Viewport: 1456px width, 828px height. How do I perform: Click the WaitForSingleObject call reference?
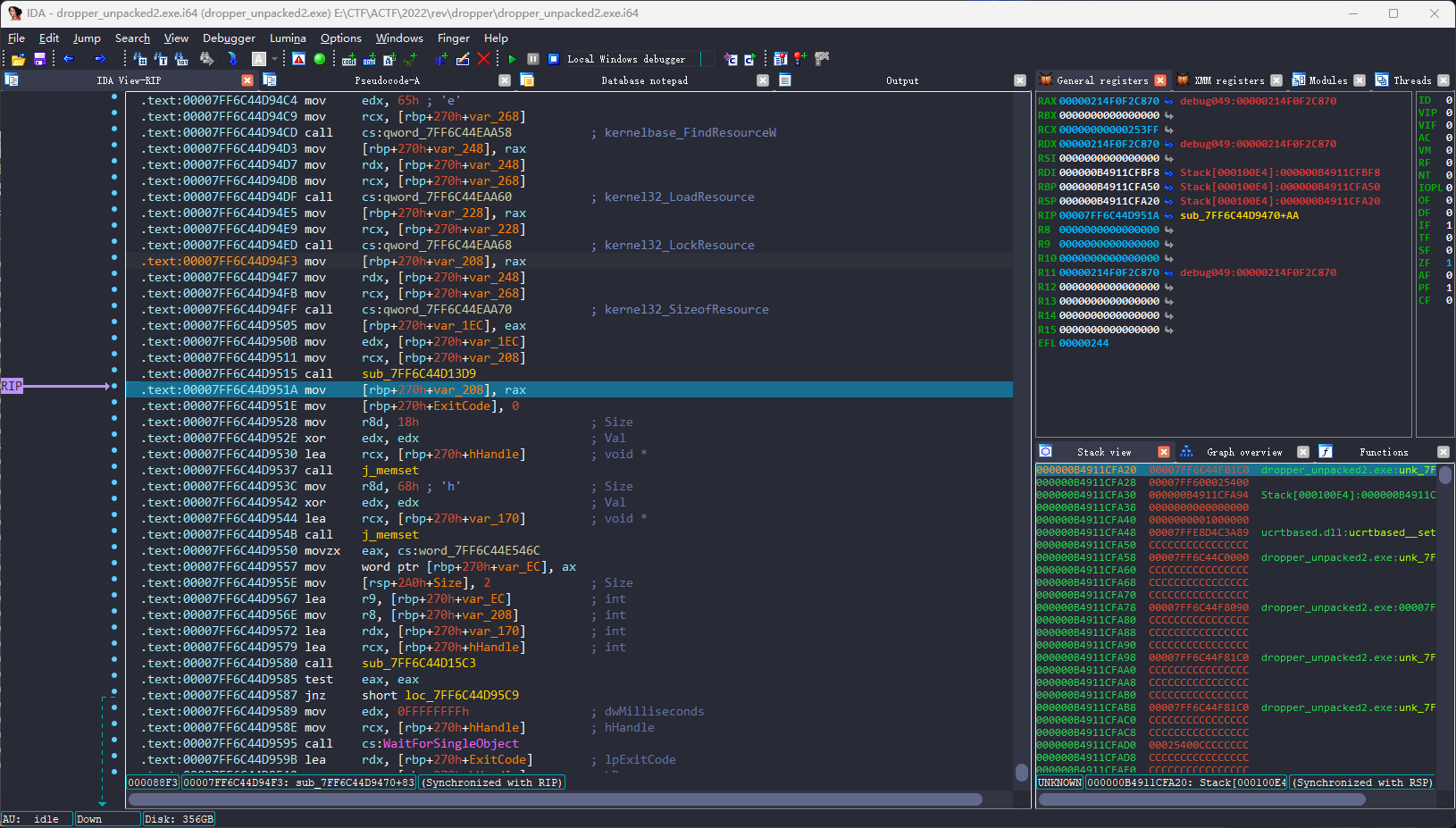point(450,743)
